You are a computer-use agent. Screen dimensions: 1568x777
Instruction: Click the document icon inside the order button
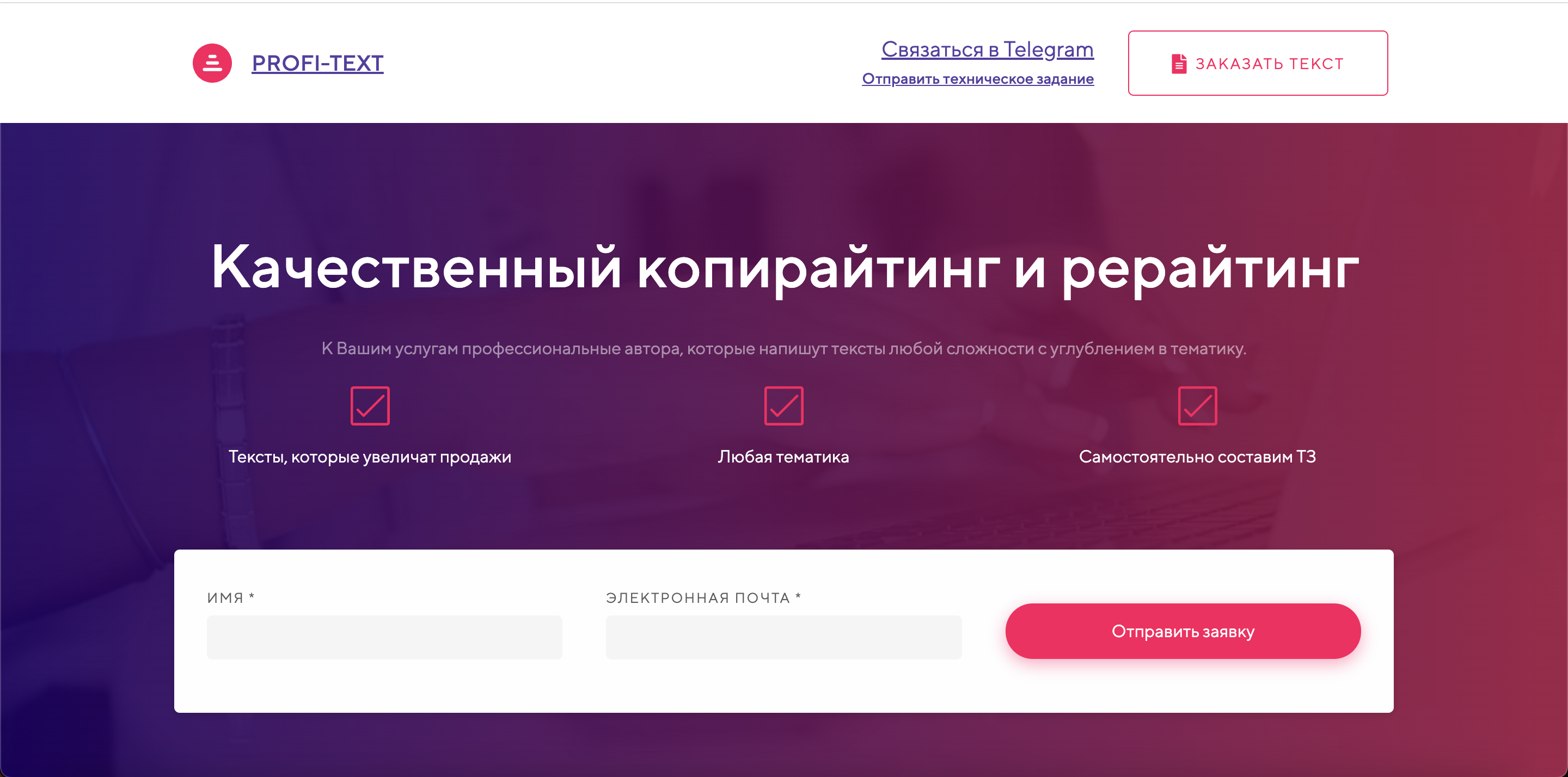pos(1178,63)
